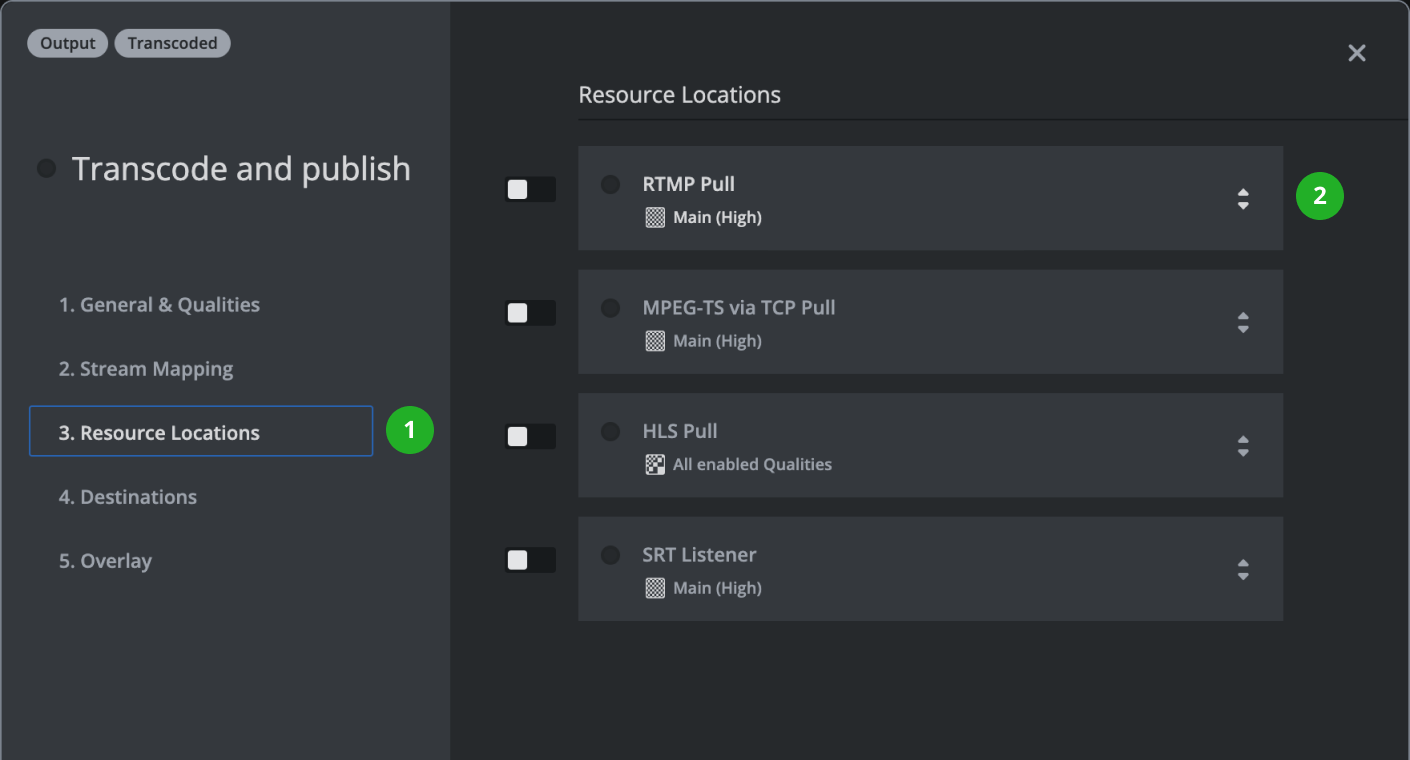Click the status indicator next to Transcode and publish

click(45, 168)
